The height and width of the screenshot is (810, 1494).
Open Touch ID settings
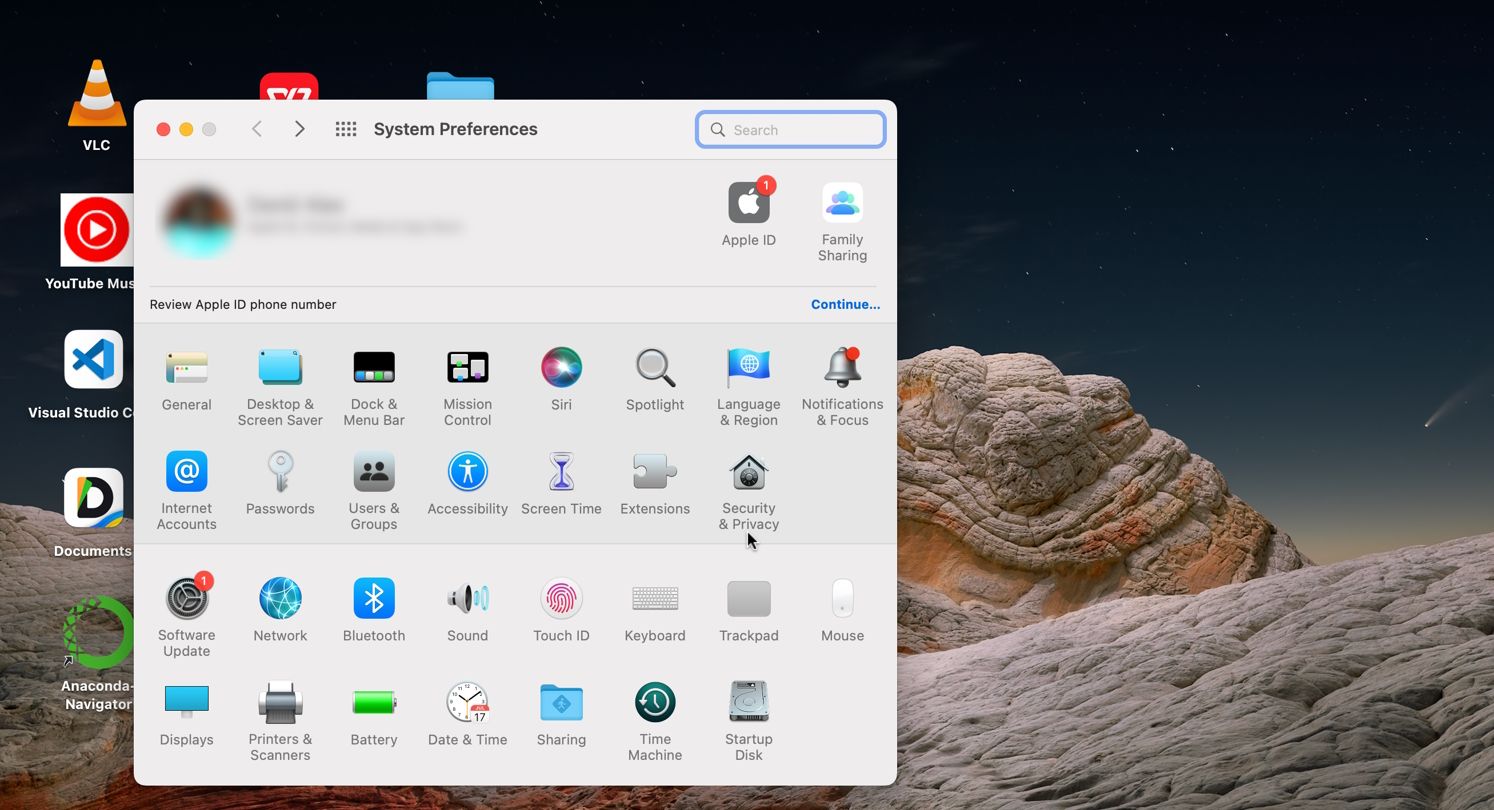[x=561, y=599]
